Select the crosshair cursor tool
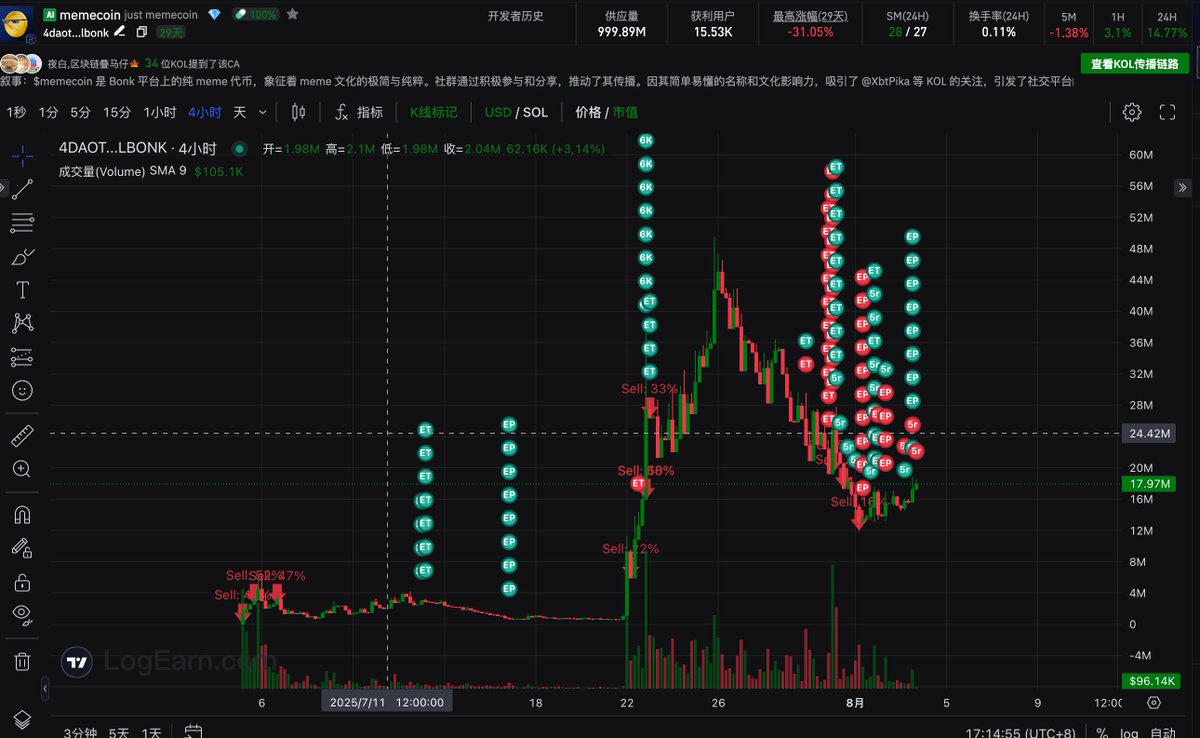 coord(22,155)
